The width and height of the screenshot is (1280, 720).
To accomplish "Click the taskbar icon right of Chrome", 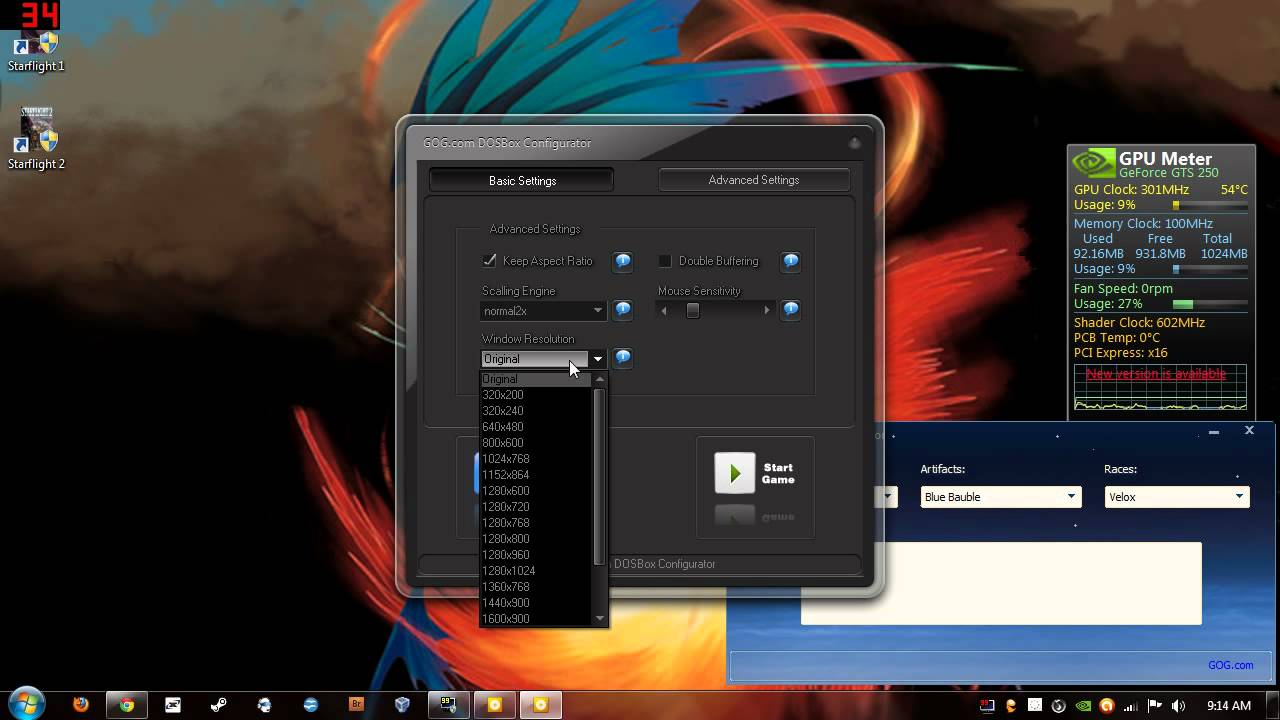I will coord(173,704).
